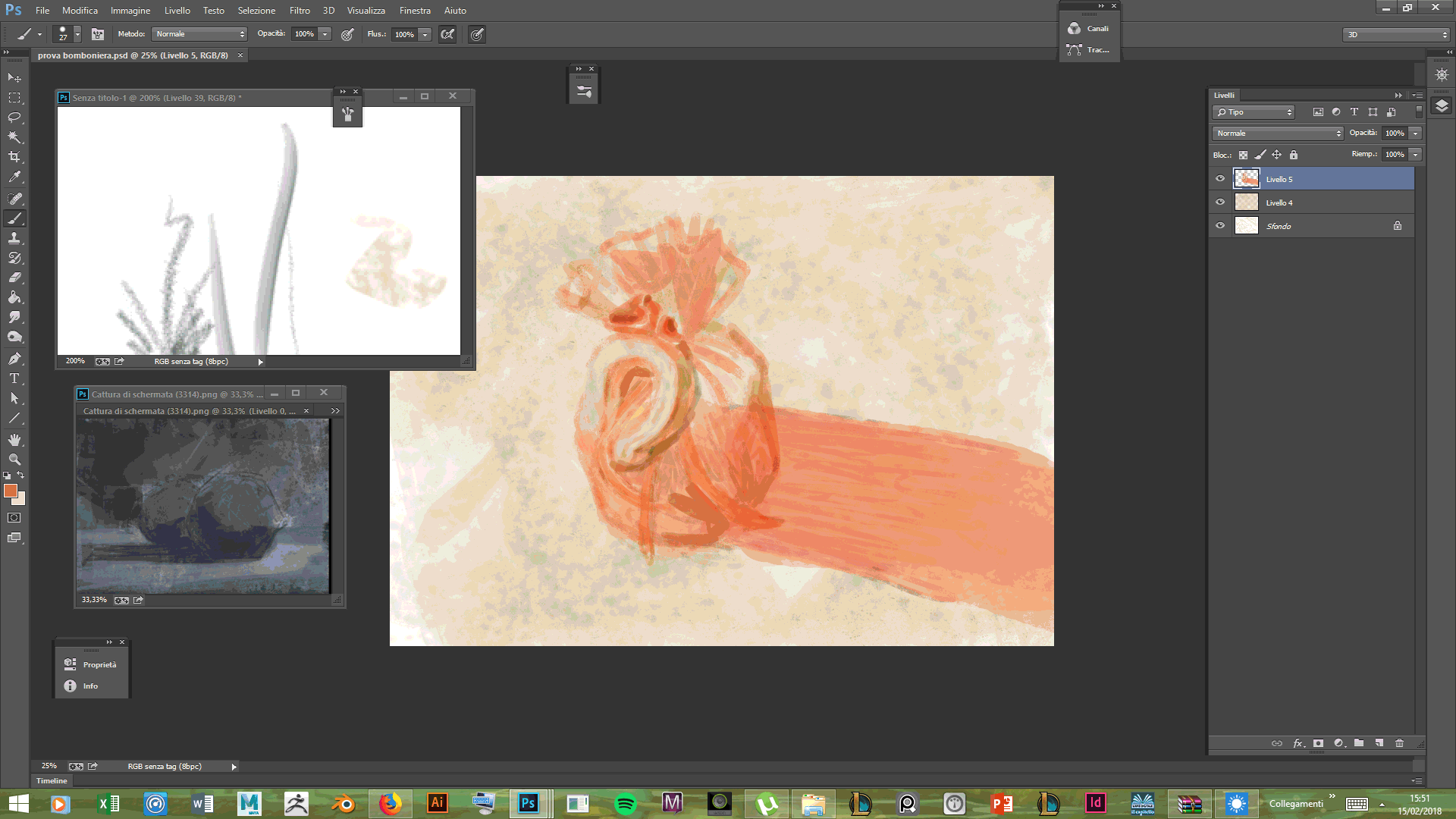
Task: Toggle lock all padlock
Action: (1294, 155)
